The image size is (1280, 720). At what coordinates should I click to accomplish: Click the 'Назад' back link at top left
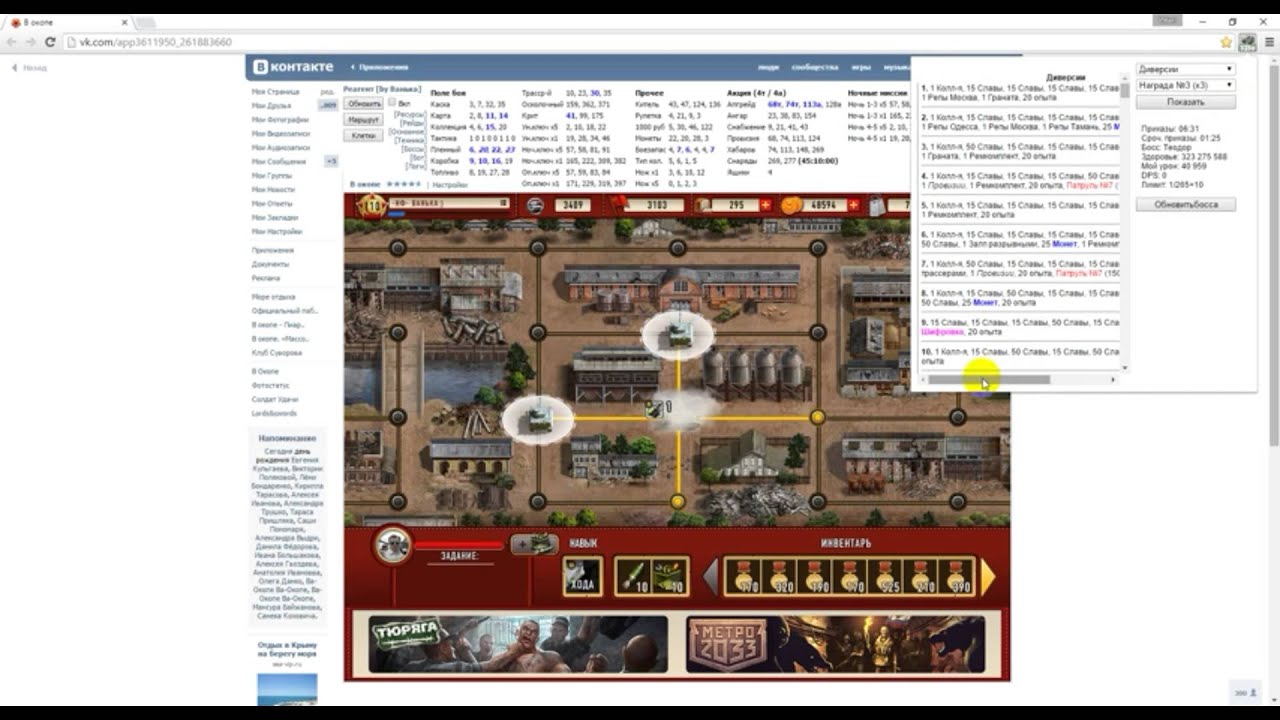(x=30, y=68)
